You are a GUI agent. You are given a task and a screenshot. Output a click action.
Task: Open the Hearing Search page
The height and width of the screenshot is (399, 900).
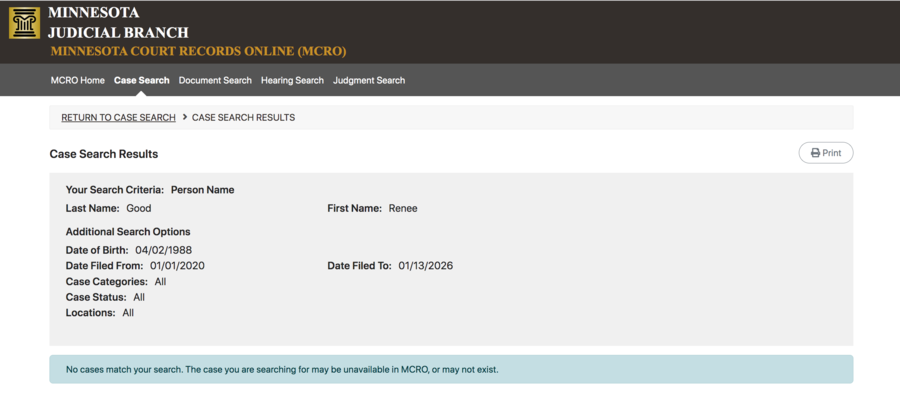[x=292, y=80]
